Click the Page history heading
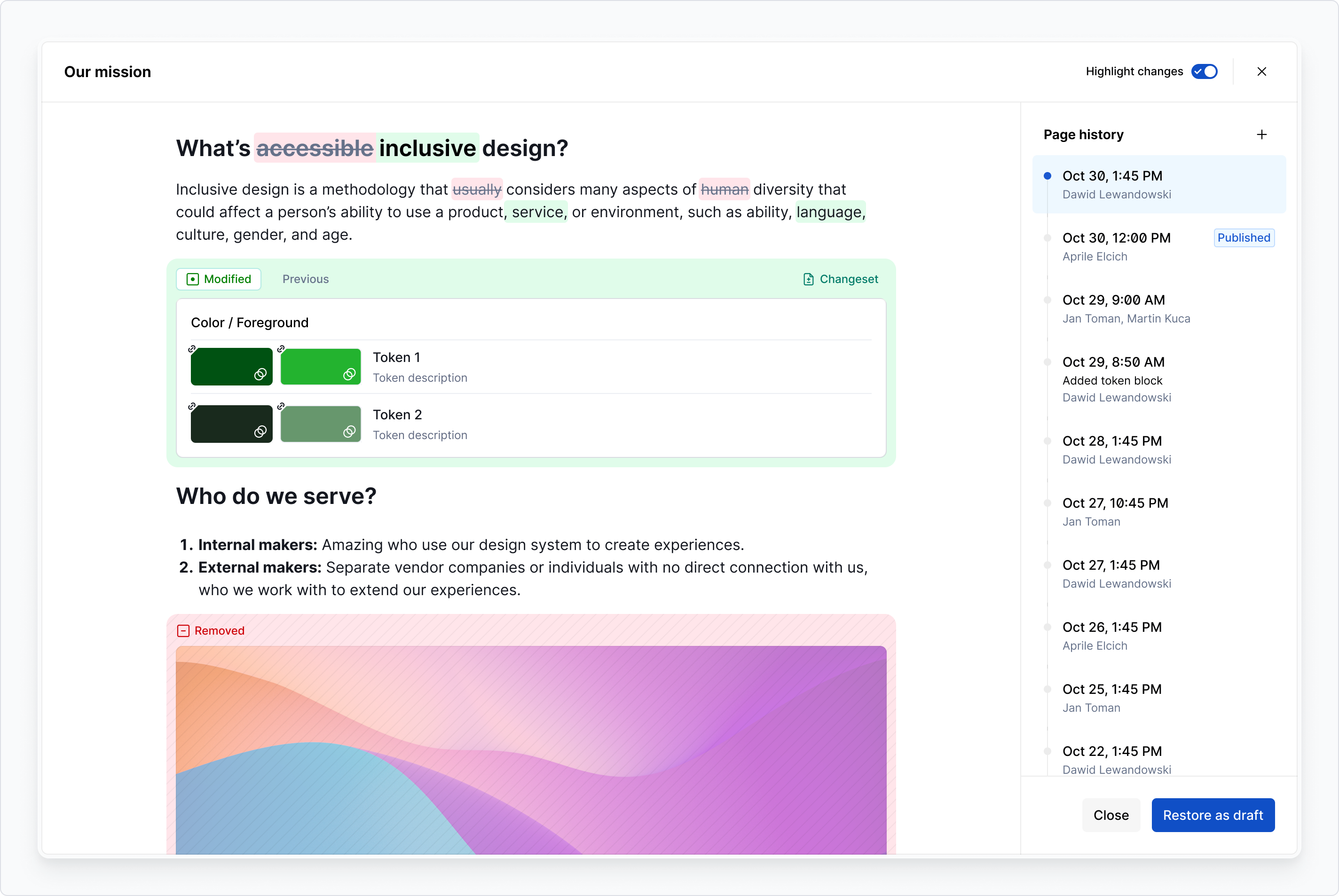 click(x=1083, y=134)
